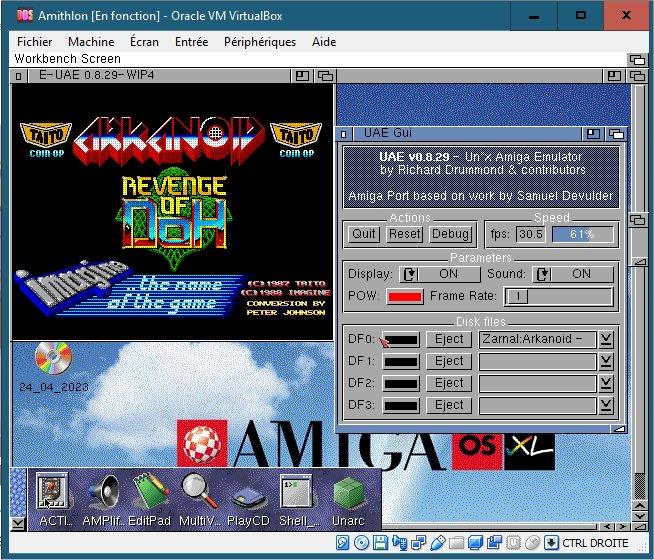Click VirtualBox floppy status icon

380,543
